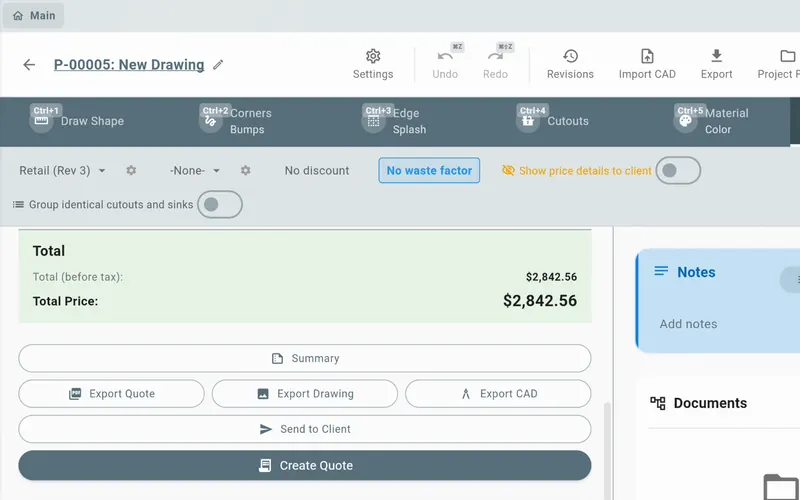The height and width of the screenshot is (500, 800).
Task: Open settings gear beside -None- dropdown
Action: (245, 170)
